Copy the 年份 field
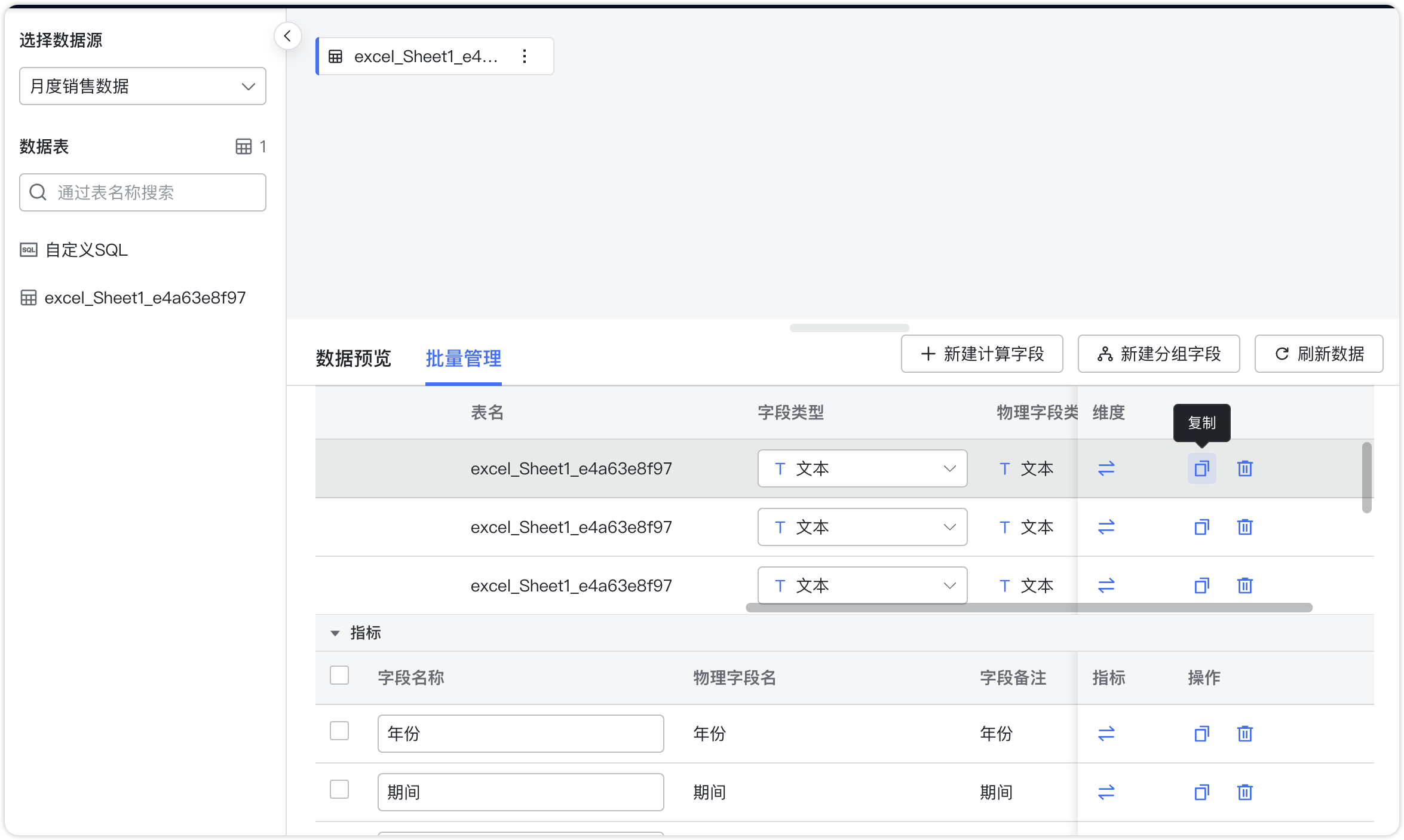Screen dimensions: 1404x840 1202,734
